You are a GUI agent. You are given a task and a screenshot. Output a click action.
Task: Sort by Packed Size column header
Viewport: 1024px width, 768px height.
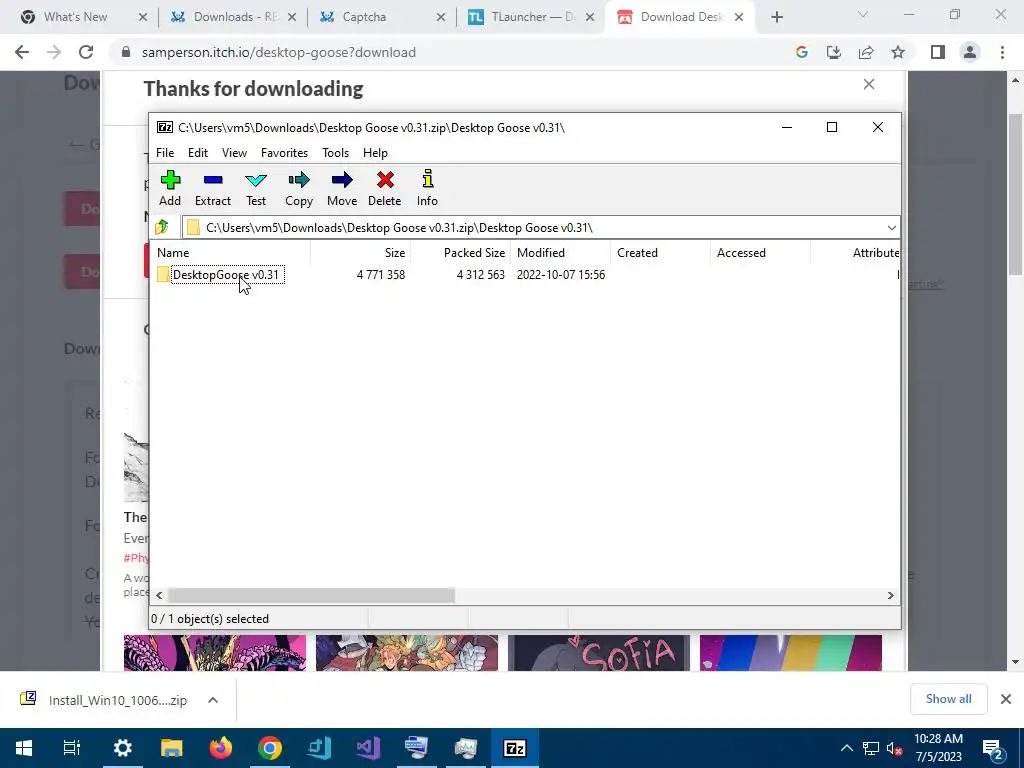pos(460,253)
